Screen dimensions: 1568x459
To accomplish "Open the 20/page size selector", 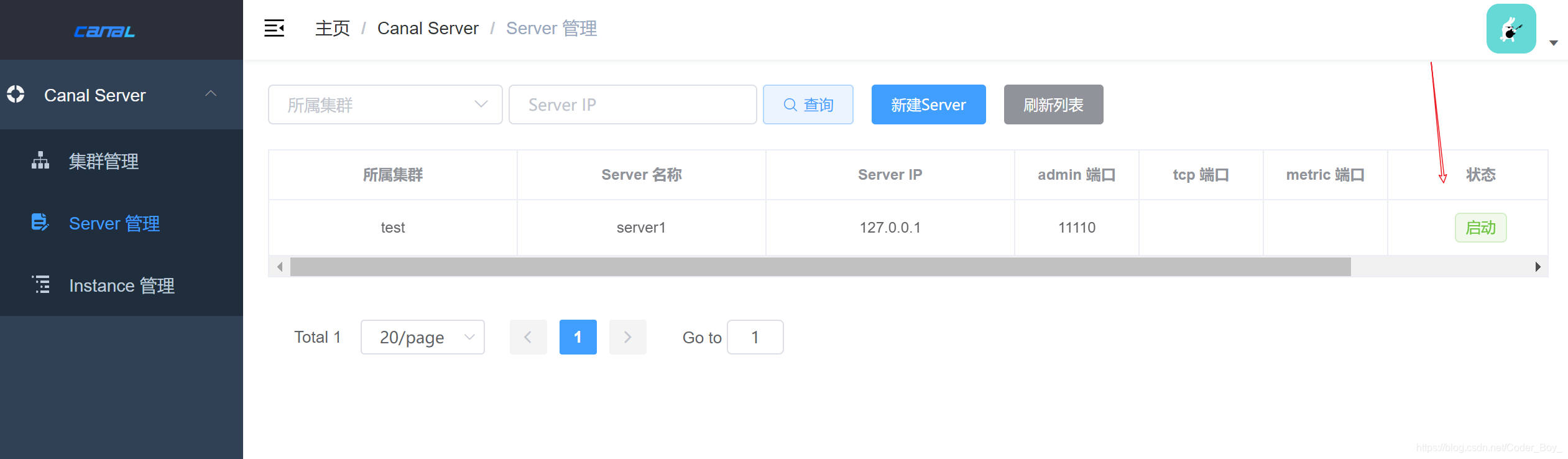I will 423,337.
